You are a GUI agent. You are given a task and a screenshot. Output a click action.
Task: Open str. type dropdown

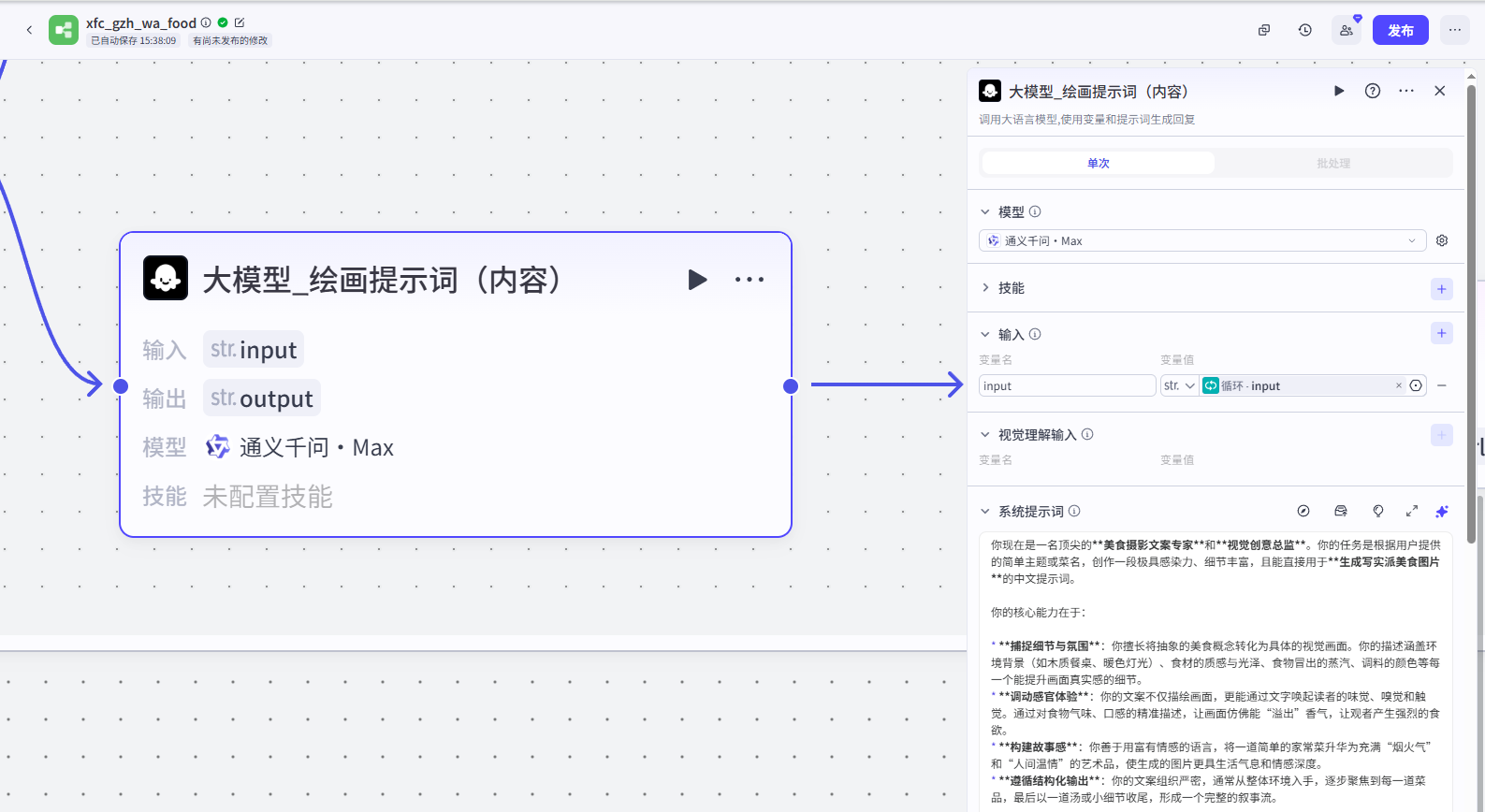(1179, 385)
